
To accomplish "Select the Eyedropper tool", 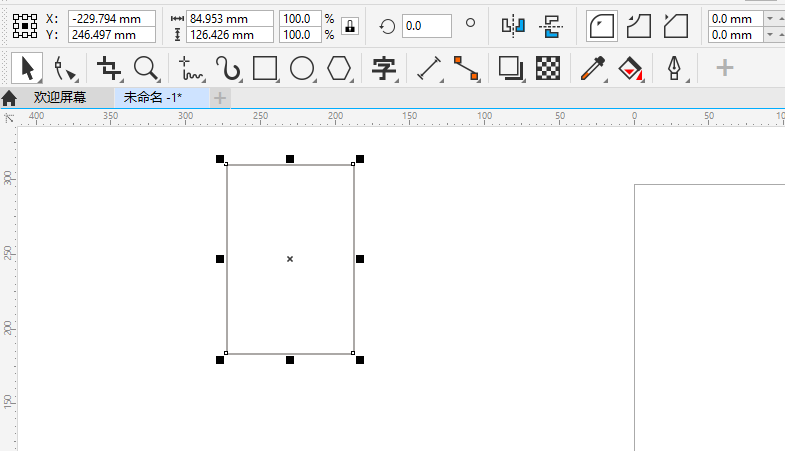I will coord(593,68).
